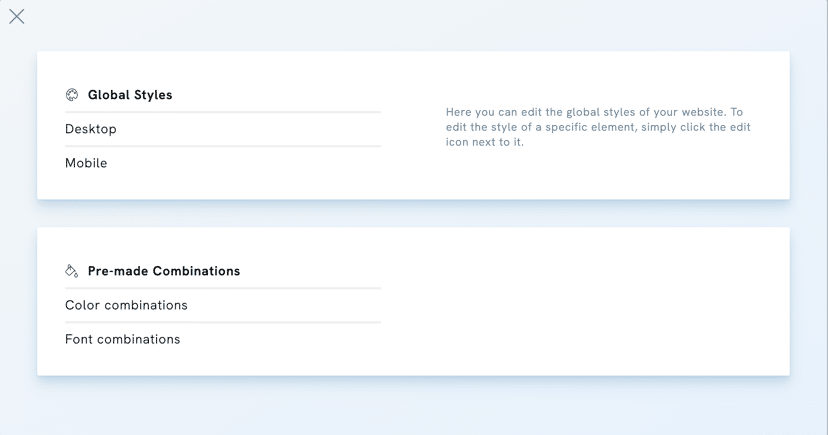Click the paint bucket icon

point(72,271)
